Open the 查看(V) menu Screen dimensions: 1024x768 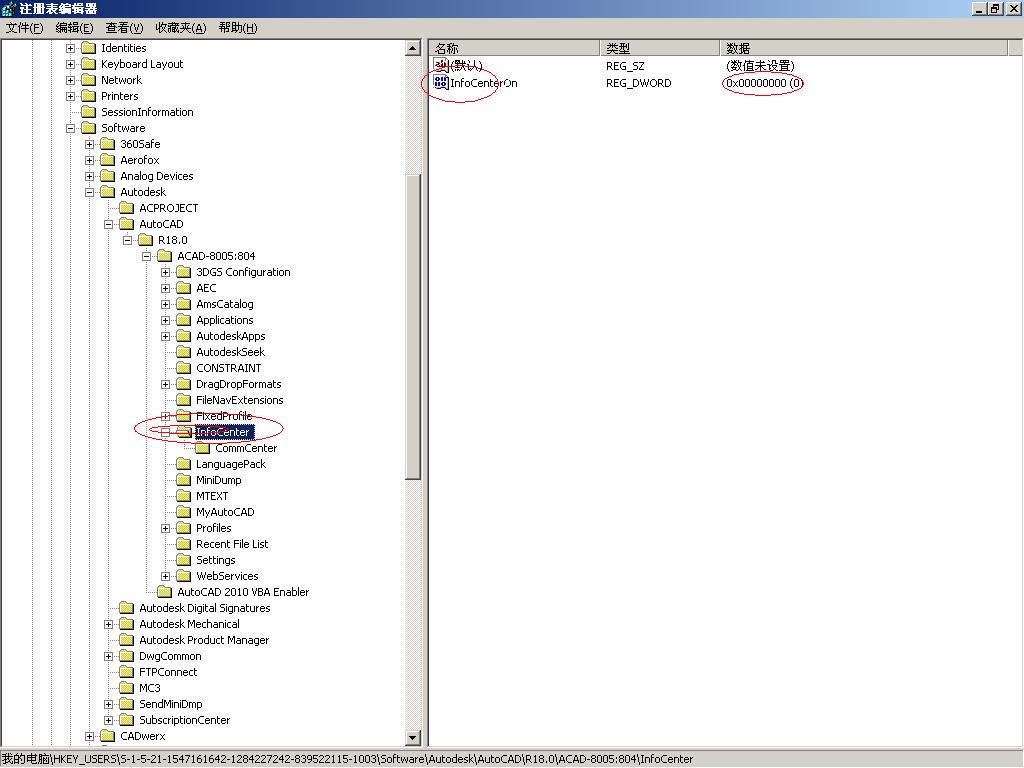pyautogui.click(x=124, y=27)
